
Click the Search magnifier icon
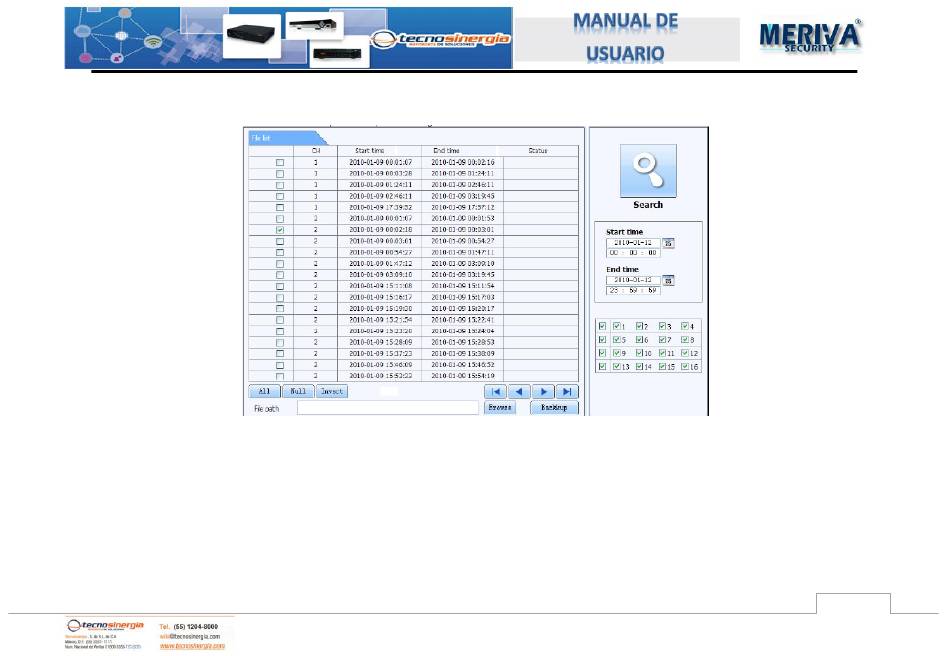pyautogui.click(x=648, y=171)
